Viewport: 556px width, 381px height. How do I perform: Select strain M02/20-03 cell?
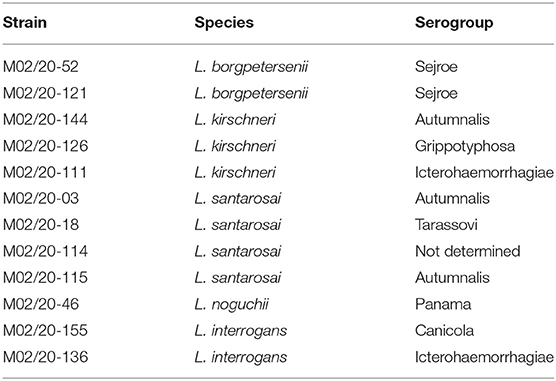tap(41, 199)
